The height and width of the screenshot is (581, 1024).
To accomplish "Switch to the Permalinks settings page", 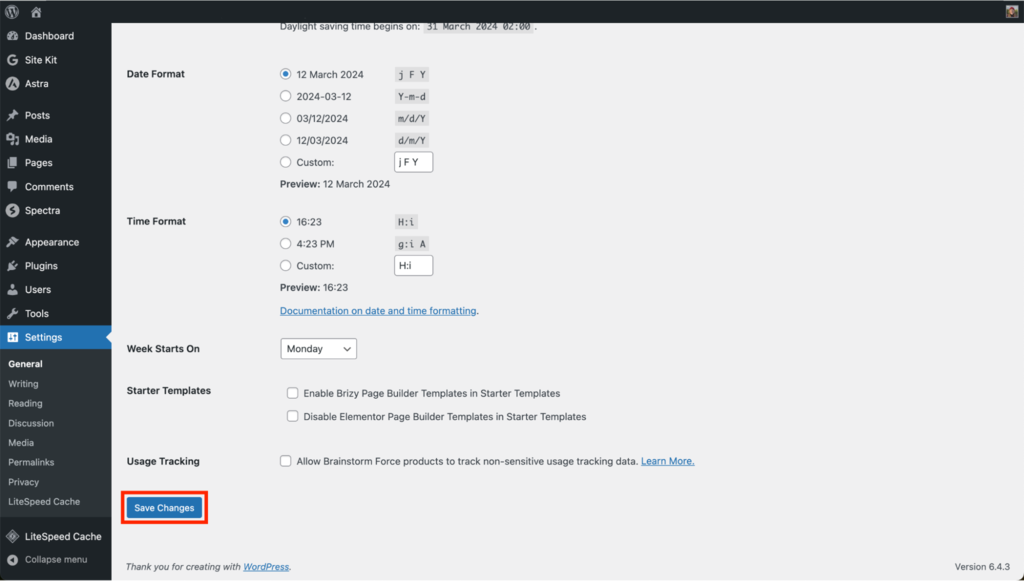I will pyautogui.click(x=30, y=462).
